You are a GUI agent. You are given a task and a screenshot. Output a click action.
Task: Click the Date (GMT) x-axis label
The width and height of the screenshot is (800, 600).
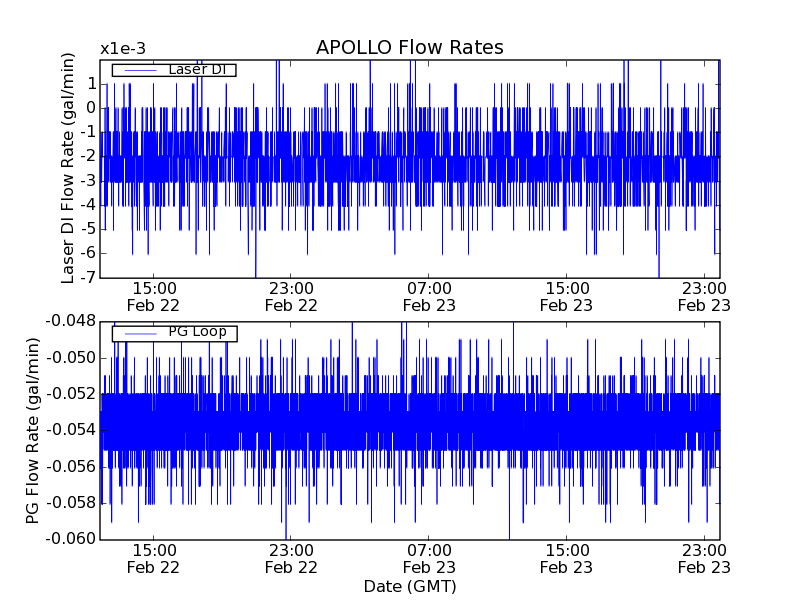coord(409,585)
